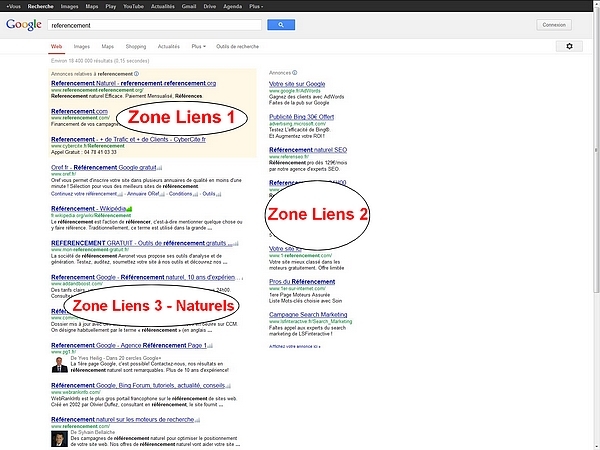
Task: Click Yves Heilig author photo thumbnail
Action: (59, 365)
